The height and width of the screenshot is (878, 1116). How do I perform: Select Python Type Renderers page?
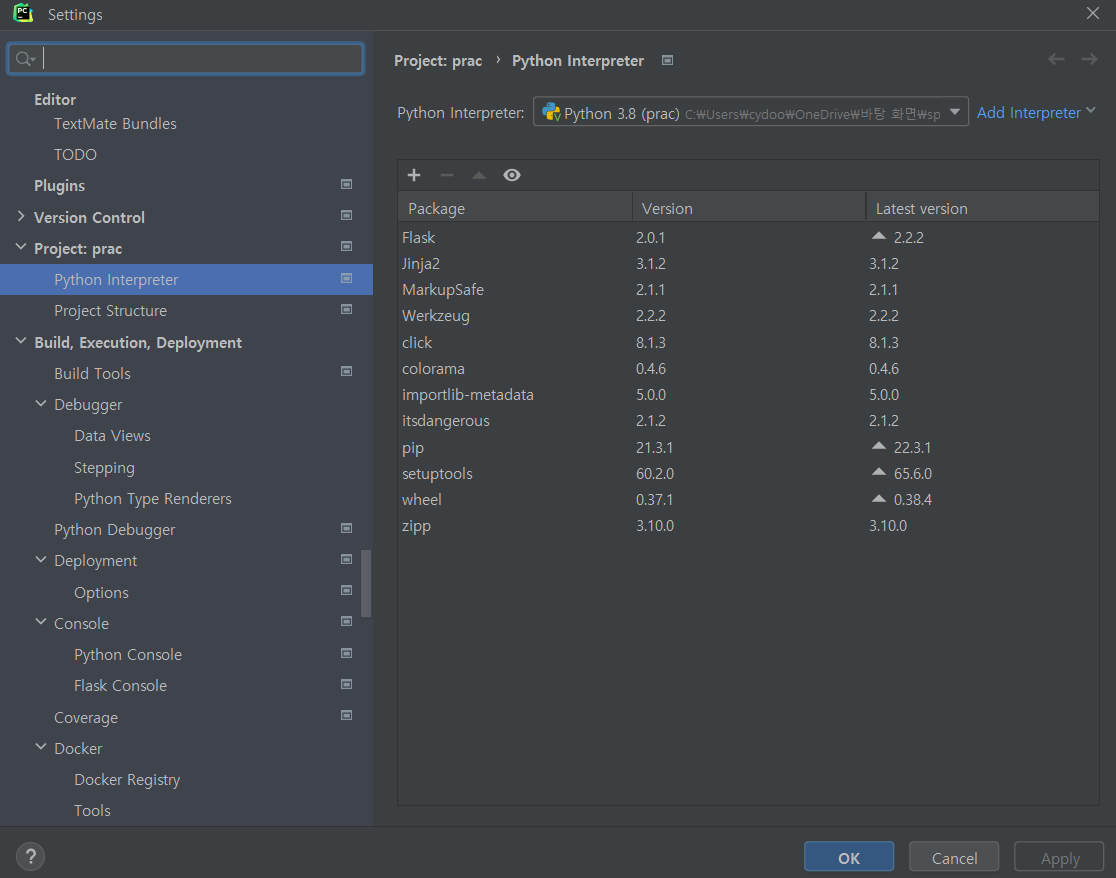(x=153, y=499)
